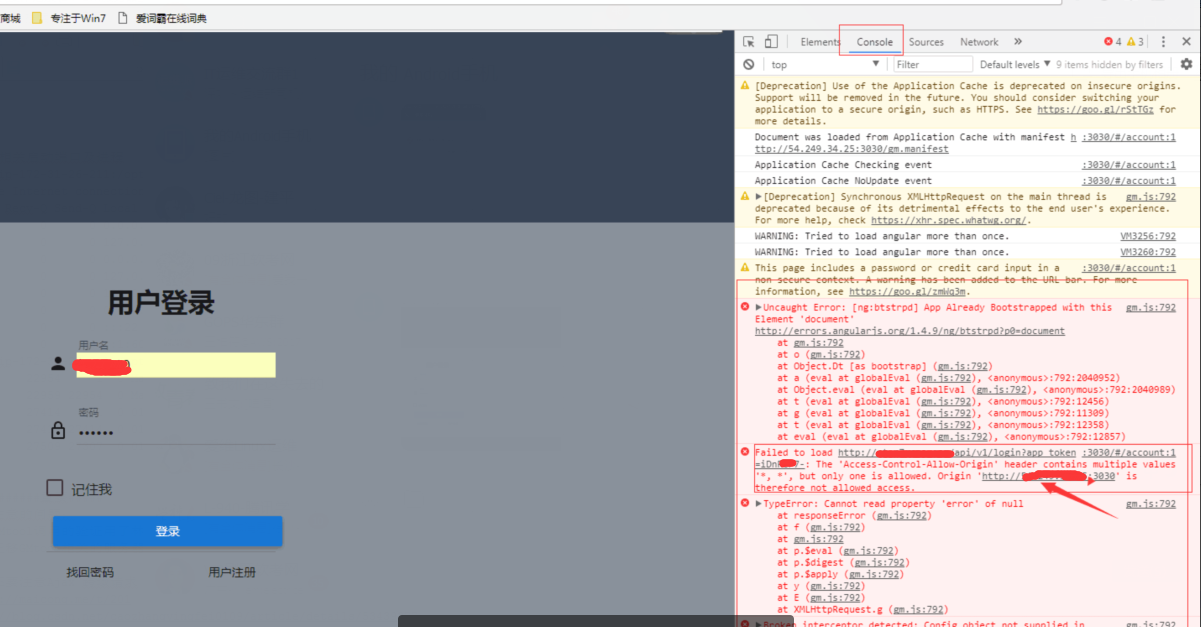Open the 用户注册 link
The image size is (1201, 627).
232,572
